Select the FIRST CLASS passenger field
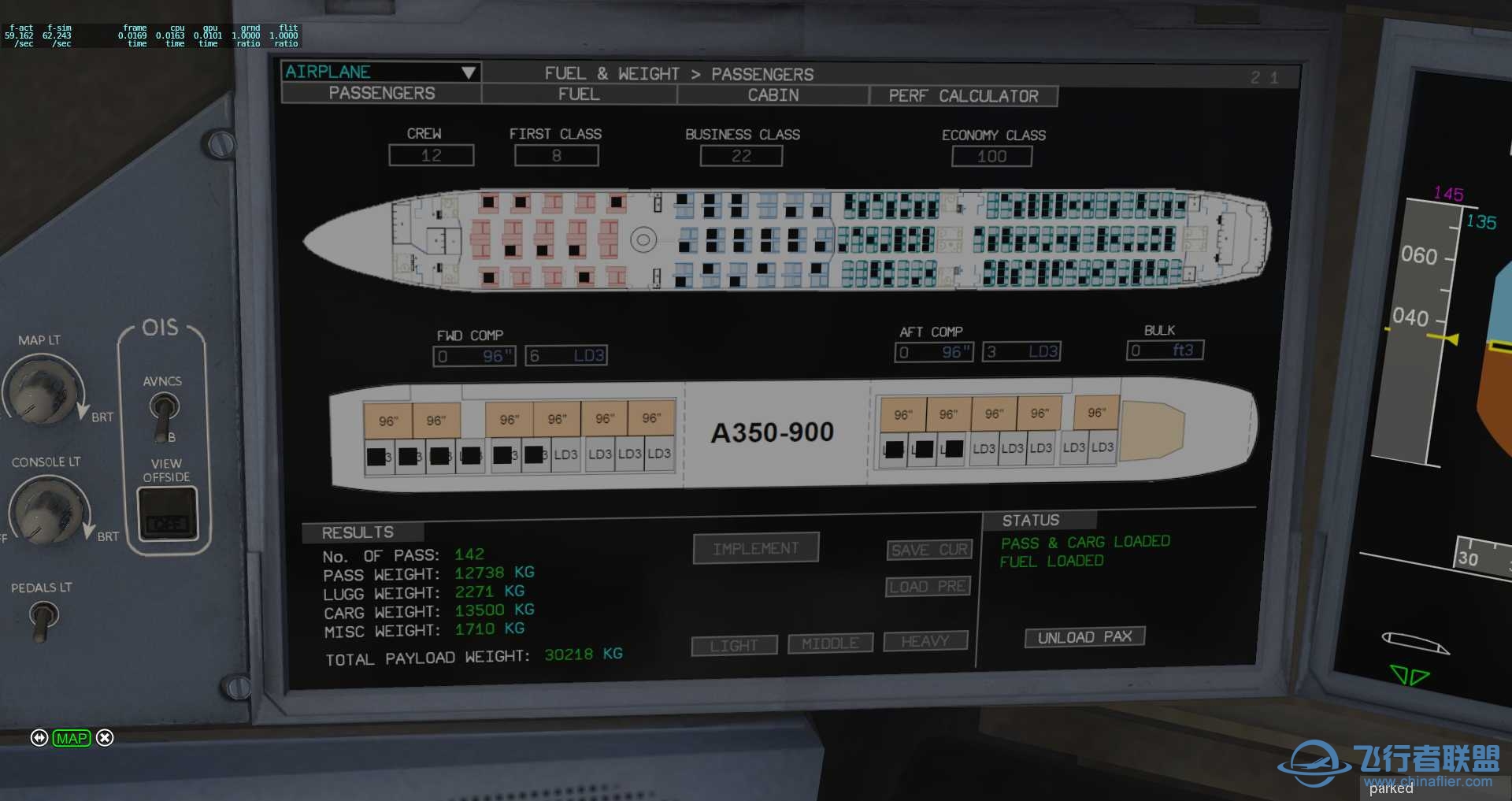 [557, 156]
